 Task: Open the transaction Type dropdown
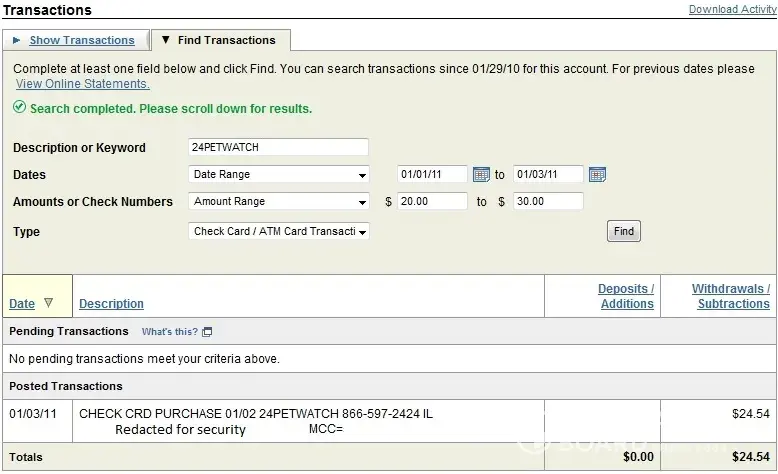[279, 231]
